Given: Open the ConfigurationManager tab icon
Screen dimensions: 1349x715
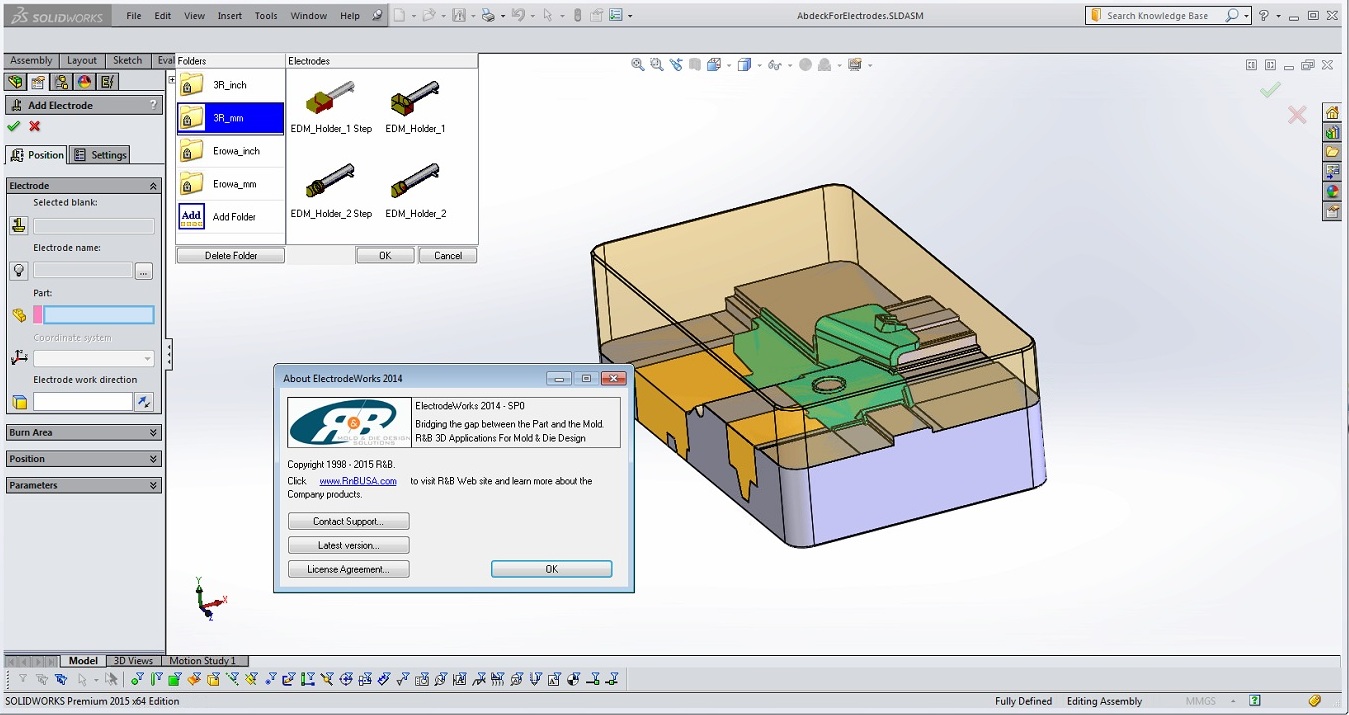Looking at the screenshot, I should click(x=61, y=82).
